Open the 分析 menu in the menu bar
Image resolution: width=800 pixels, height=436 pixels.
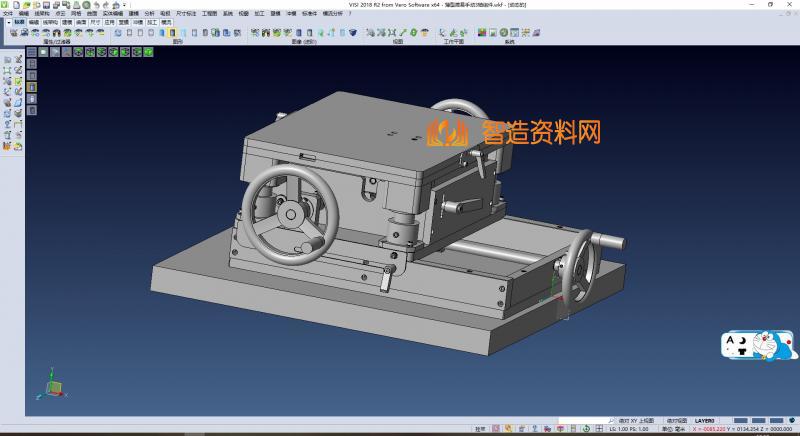pyautogui.click(x=149, y=12)
